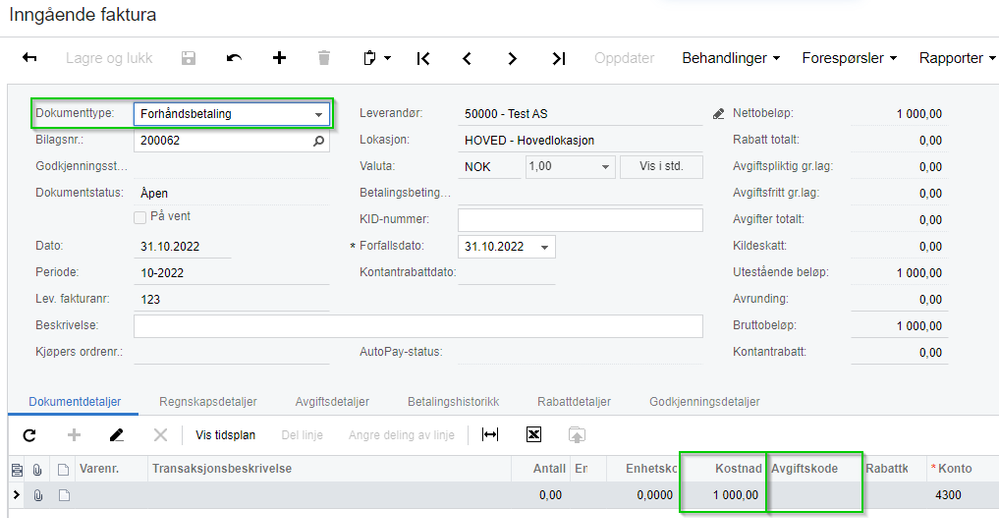This screenshot has width=999, height=518.
Task: Click the Antall cell 0,00
Action: tap(541, 495)
